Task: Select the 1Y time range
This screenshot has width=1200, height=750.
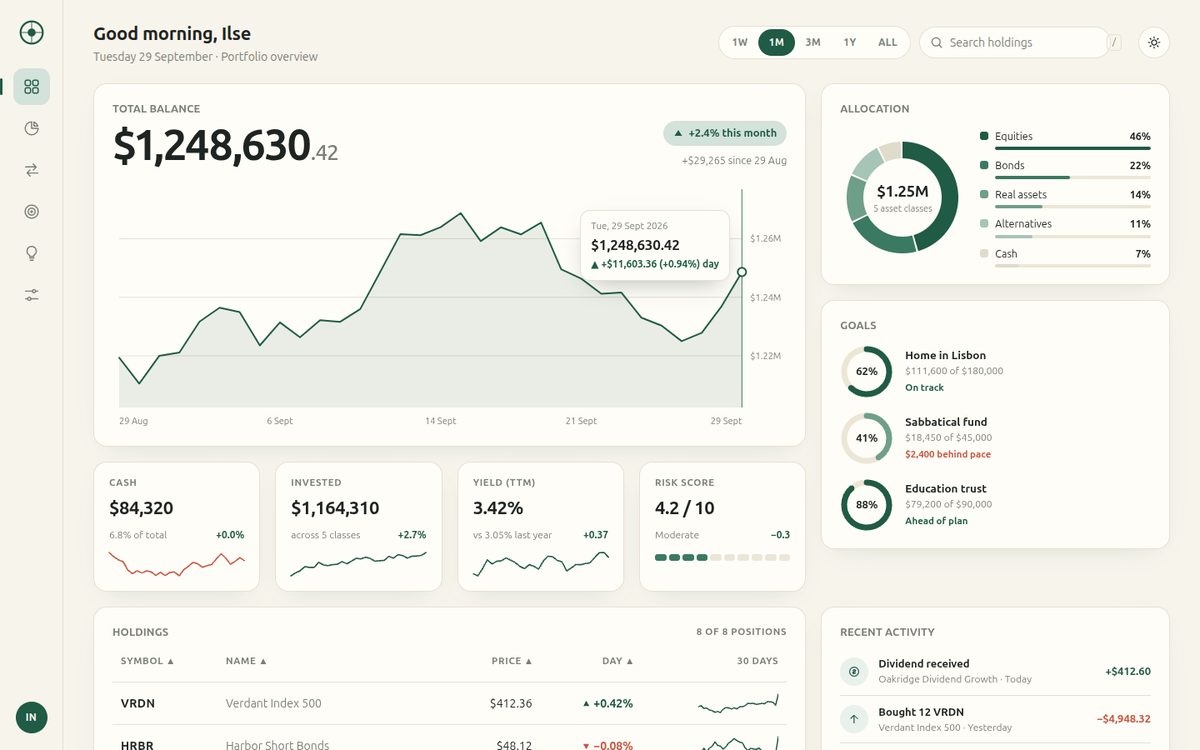Action: pyautogui.click(x=850, y=42)
